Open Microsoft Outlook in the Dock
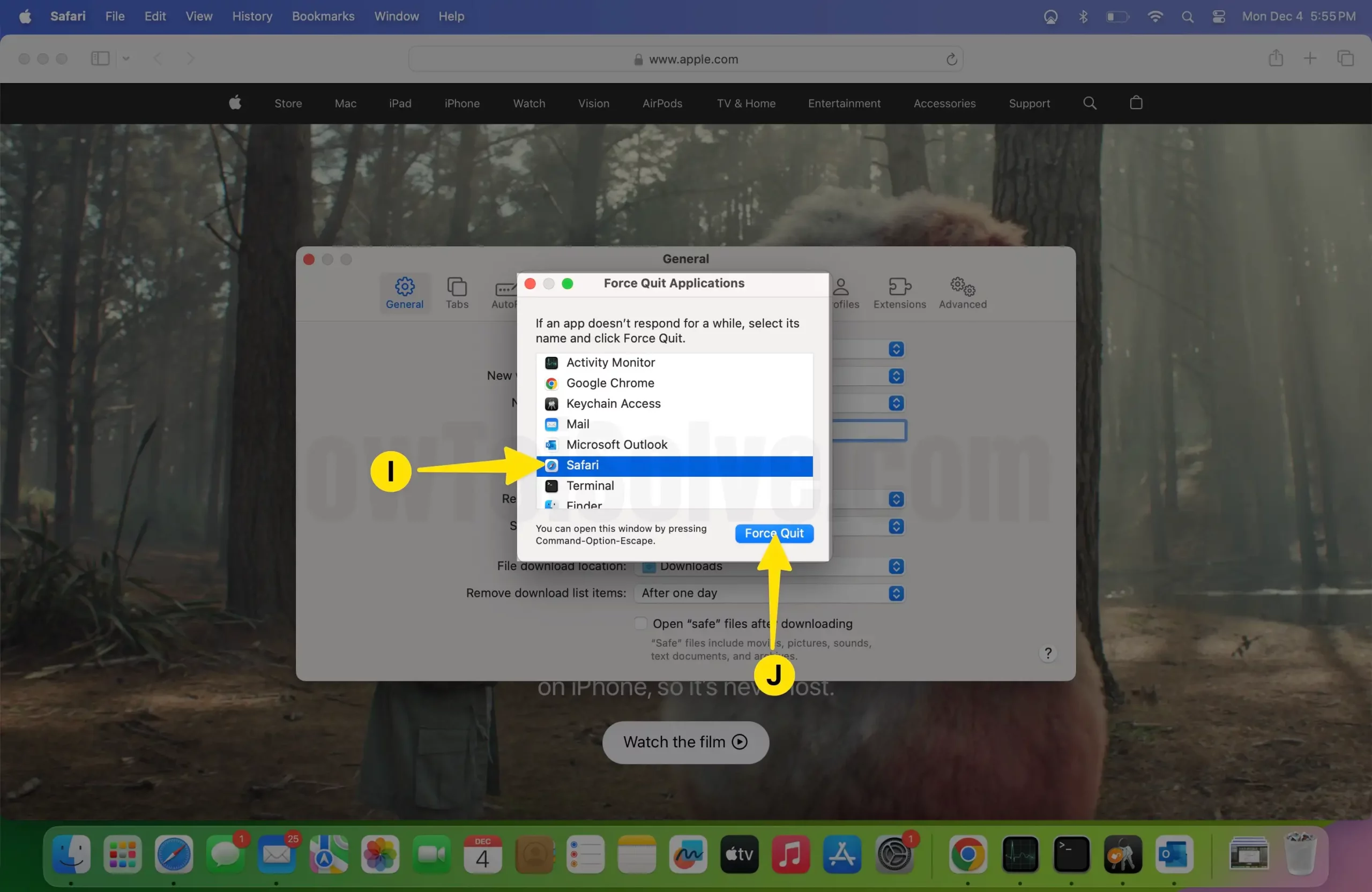 [1174, 853]
